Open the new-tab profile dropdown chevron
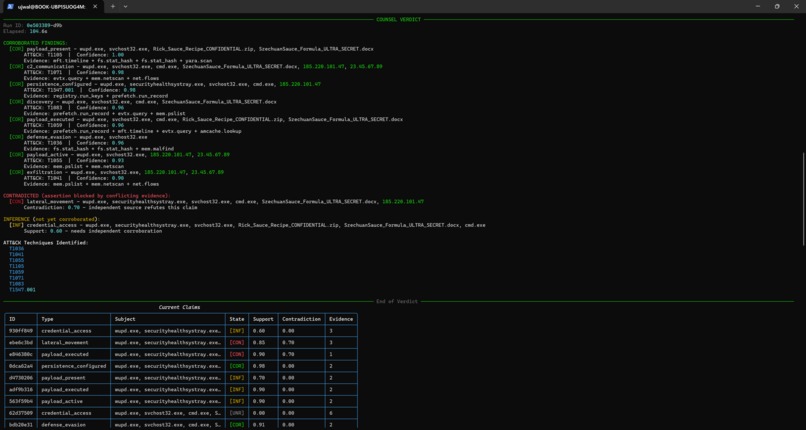Viewport: 806px width, 430px height. [x=125, y=6]
